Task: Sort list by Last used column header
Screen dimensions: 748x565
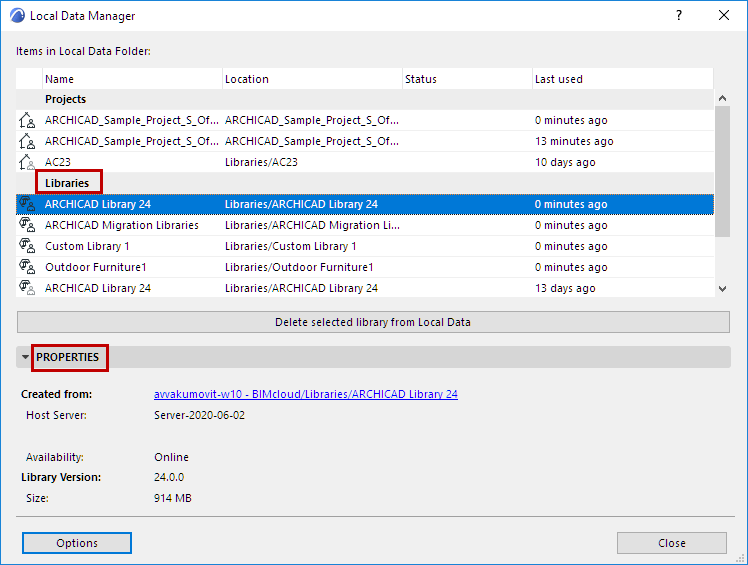Action: pos(623,79)
